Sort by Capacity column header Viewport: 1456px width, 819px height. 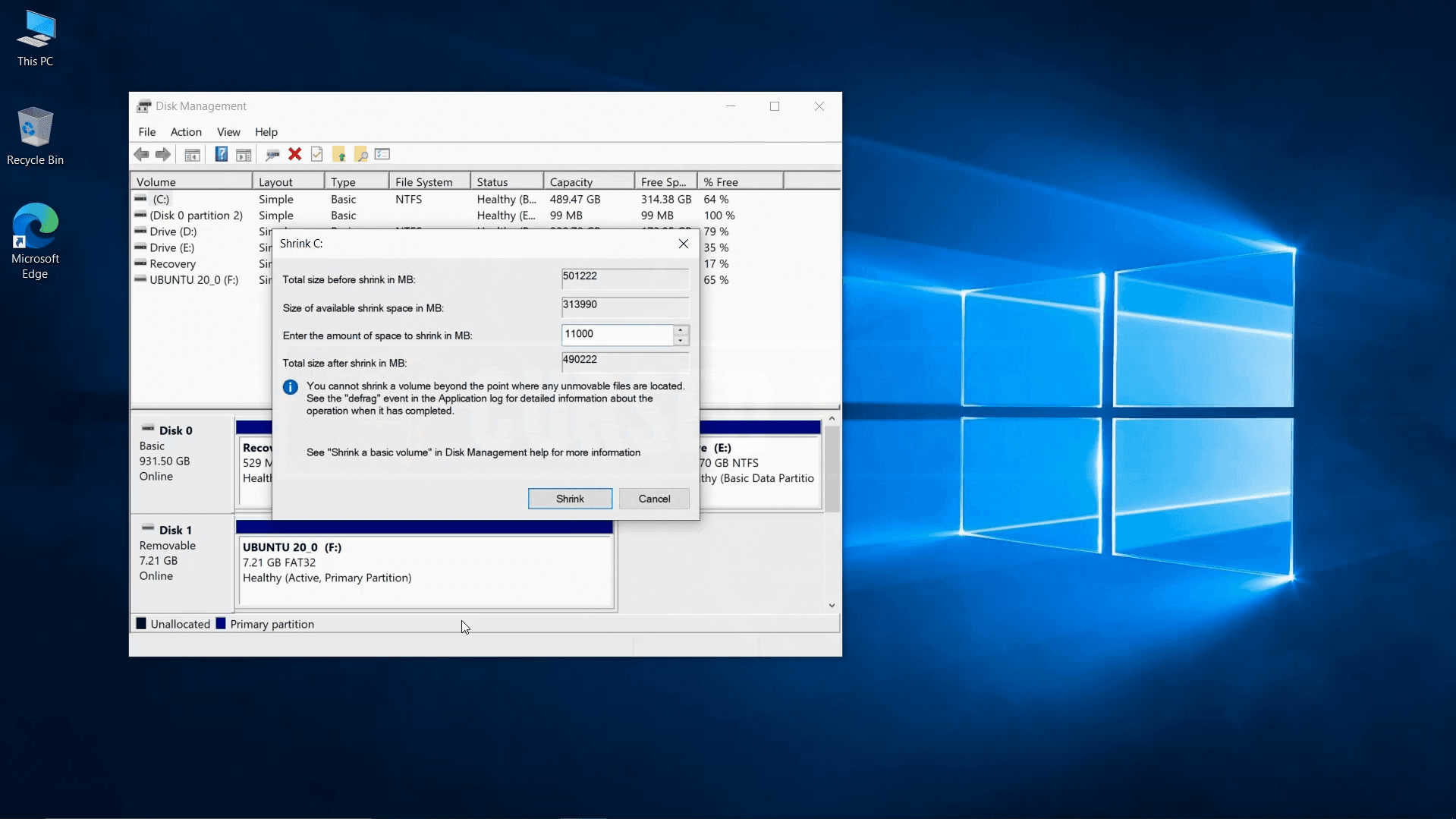[x=589, y=182]
